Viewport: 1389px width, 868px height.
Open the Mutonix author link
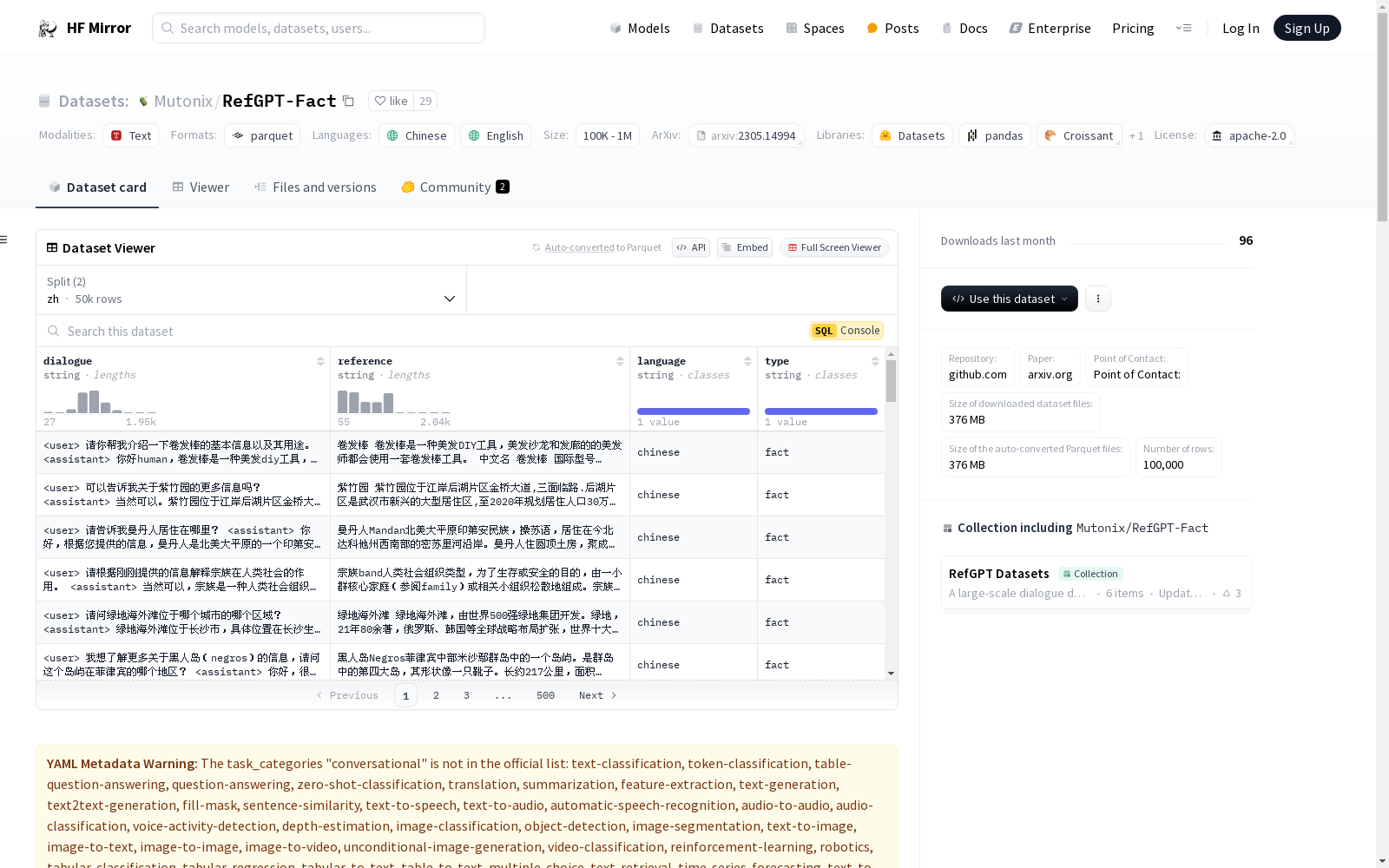point(183,101)
